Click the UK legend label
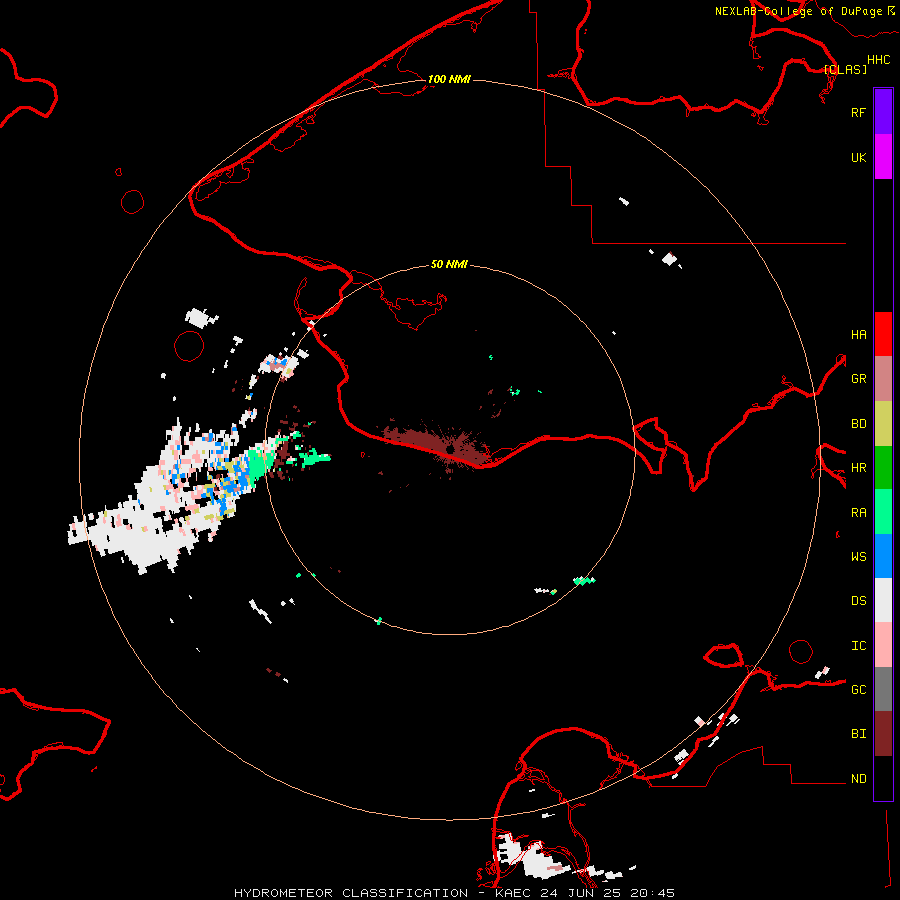This screenshot has width=900, height=900. coord(858,157)
